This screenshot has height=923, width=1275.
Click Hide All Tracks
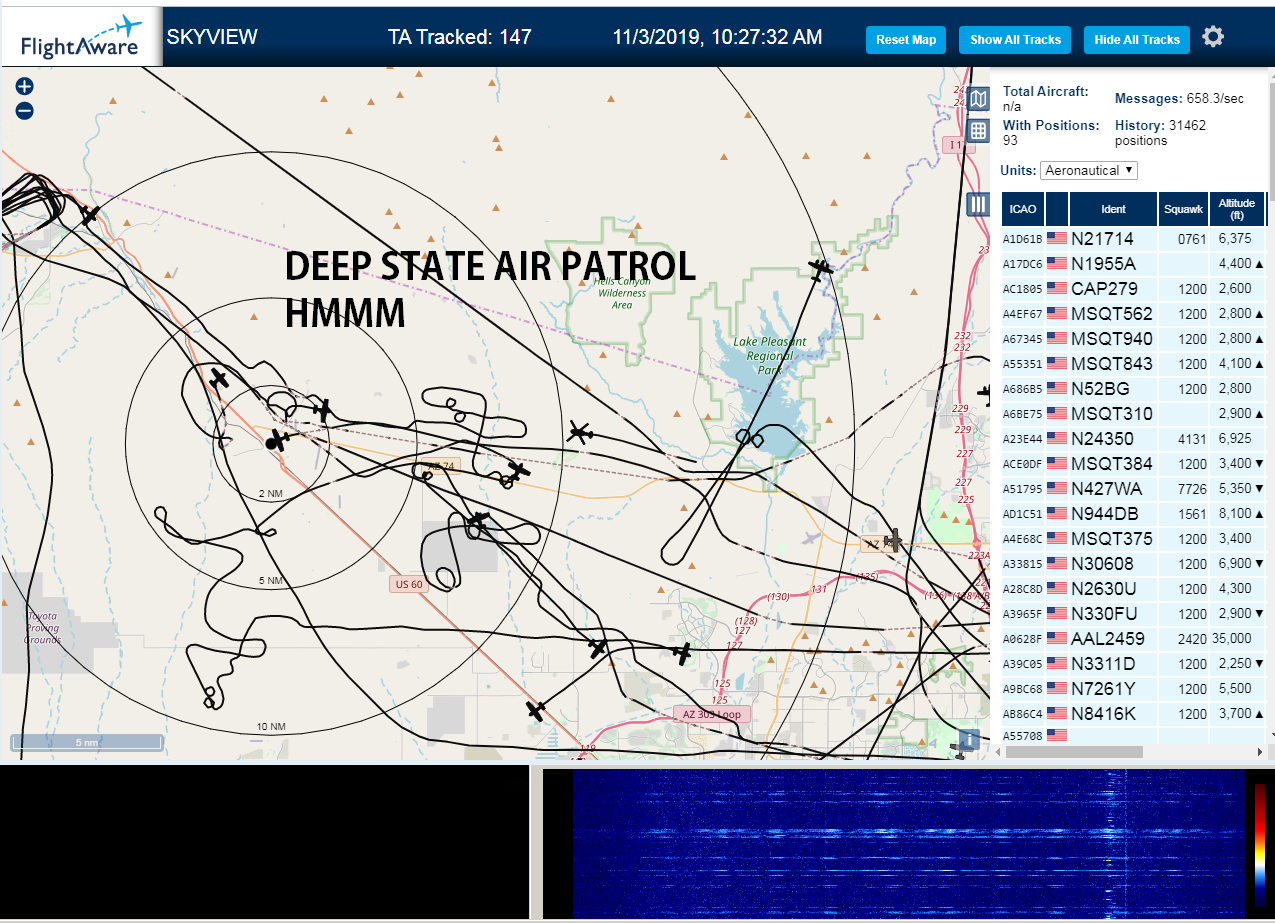1137,40
